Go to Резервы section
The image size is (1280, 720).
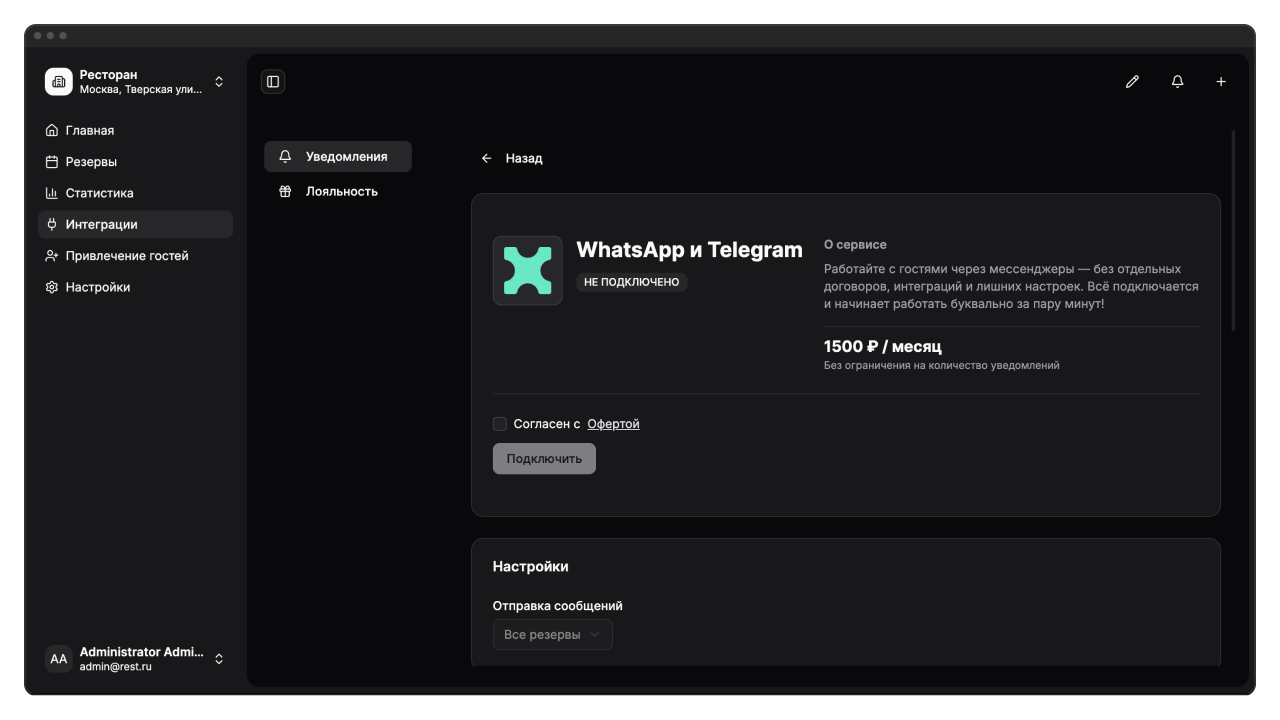91,162
